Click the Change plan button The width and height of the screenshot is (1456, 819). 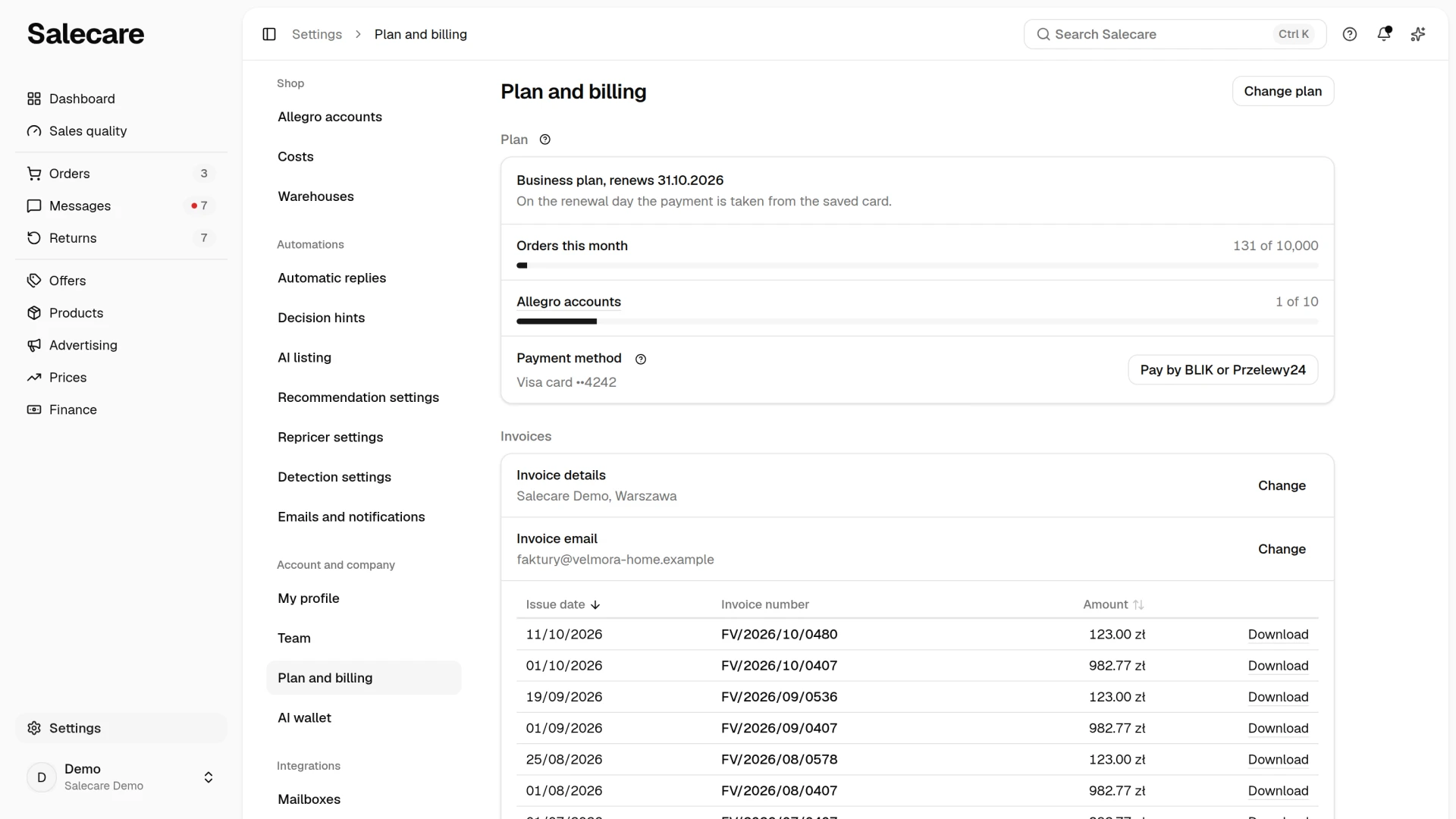tap(1283, 91)
